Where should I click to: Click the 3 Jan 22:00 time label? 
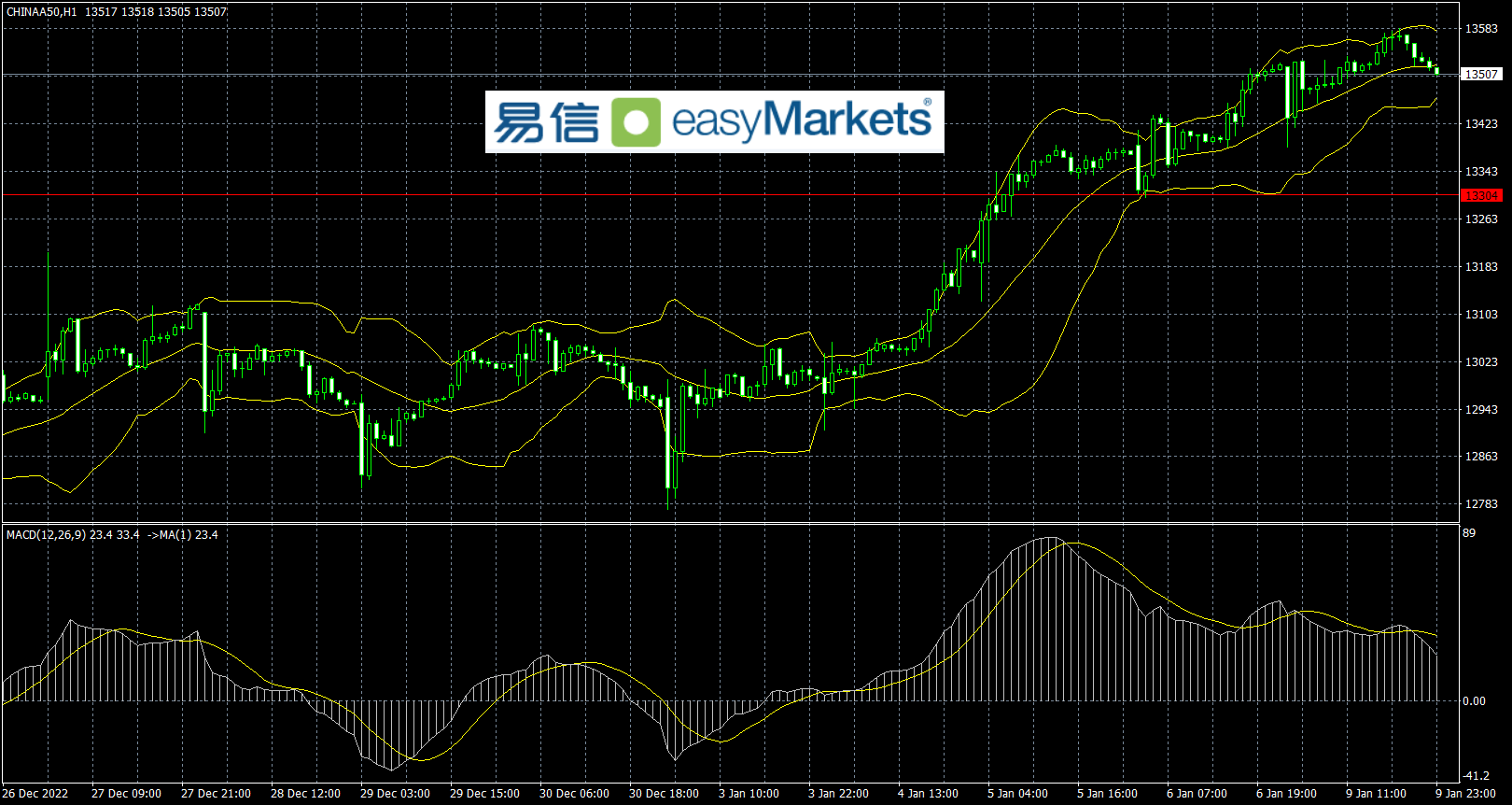click(x=838, y=794)
